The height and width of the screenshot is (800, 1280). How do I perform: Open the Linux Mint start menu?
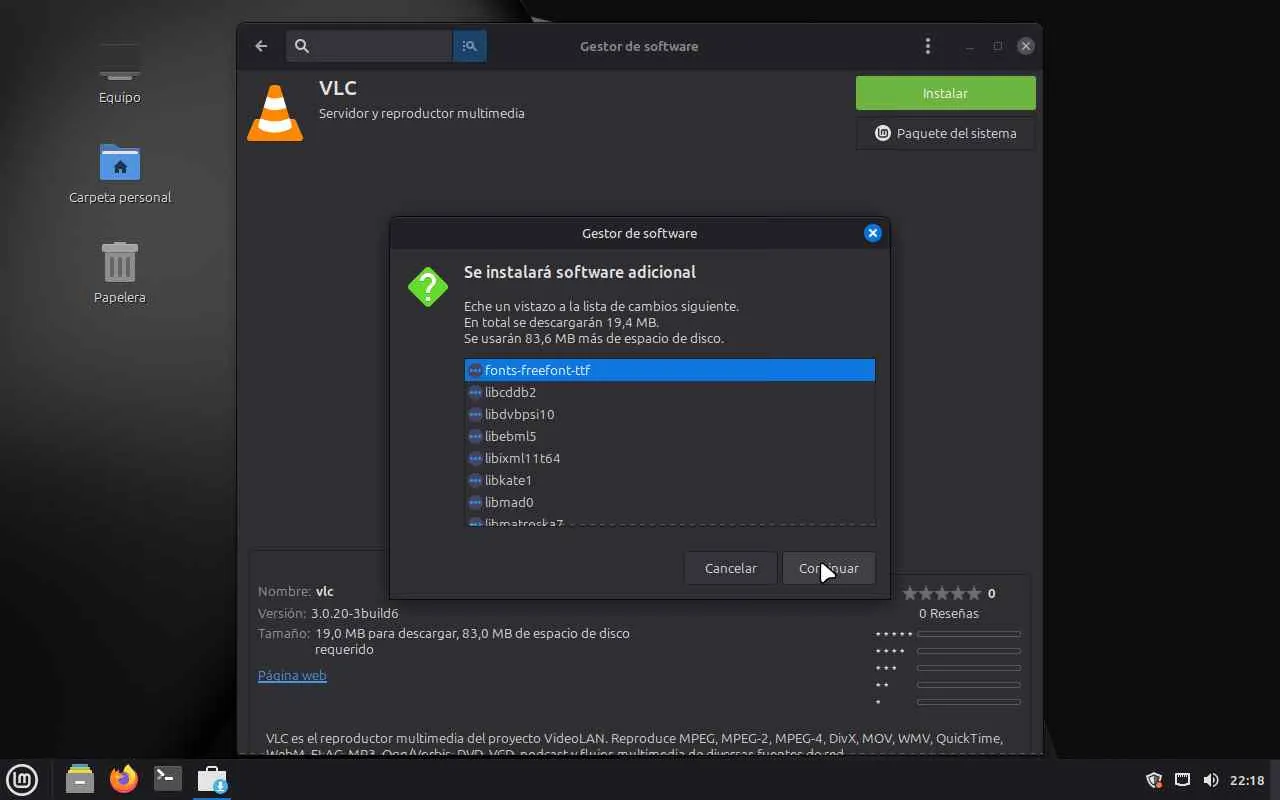tap(22, 779)
